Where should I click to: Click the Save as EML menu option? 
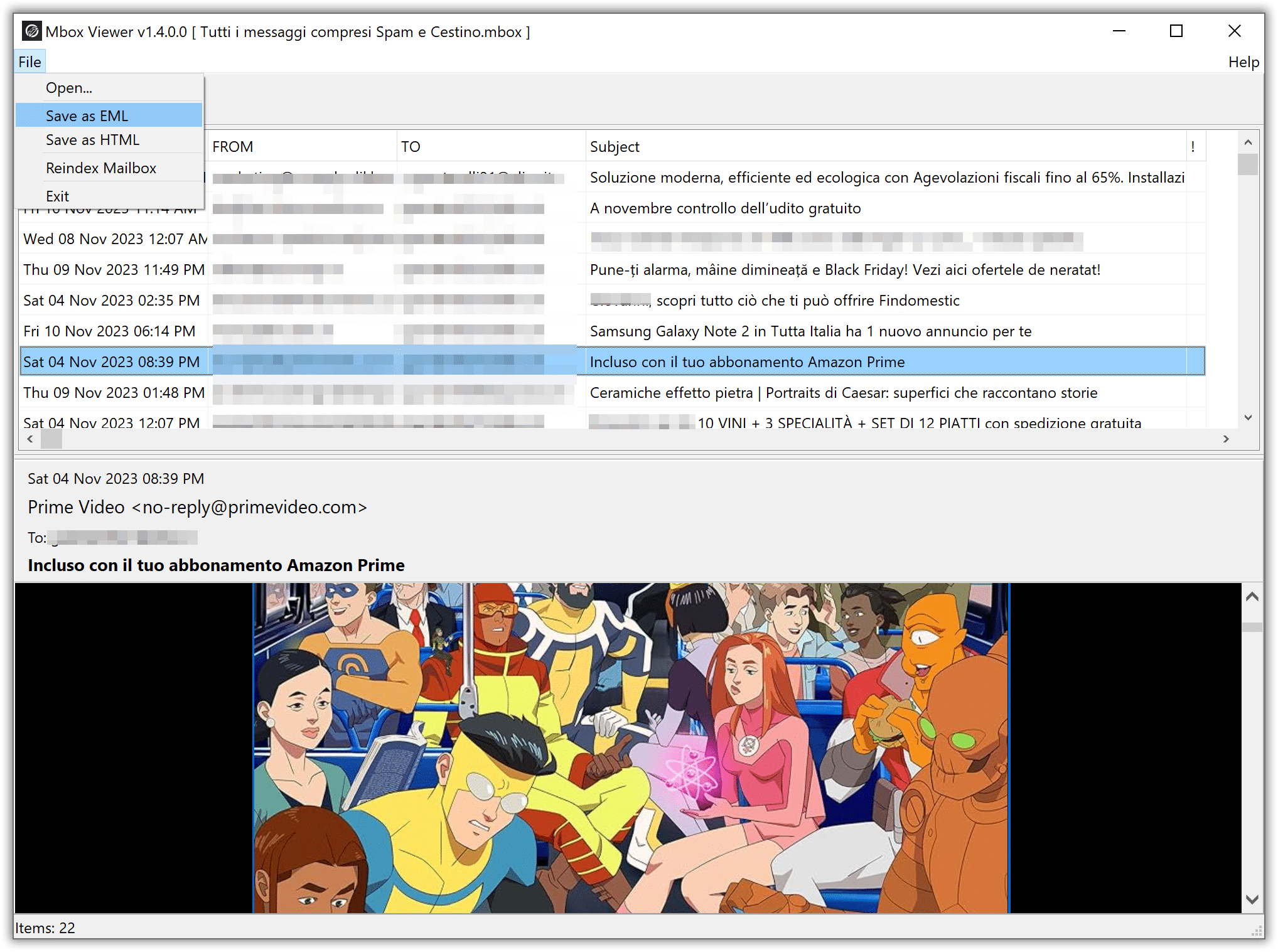(87, 114)
